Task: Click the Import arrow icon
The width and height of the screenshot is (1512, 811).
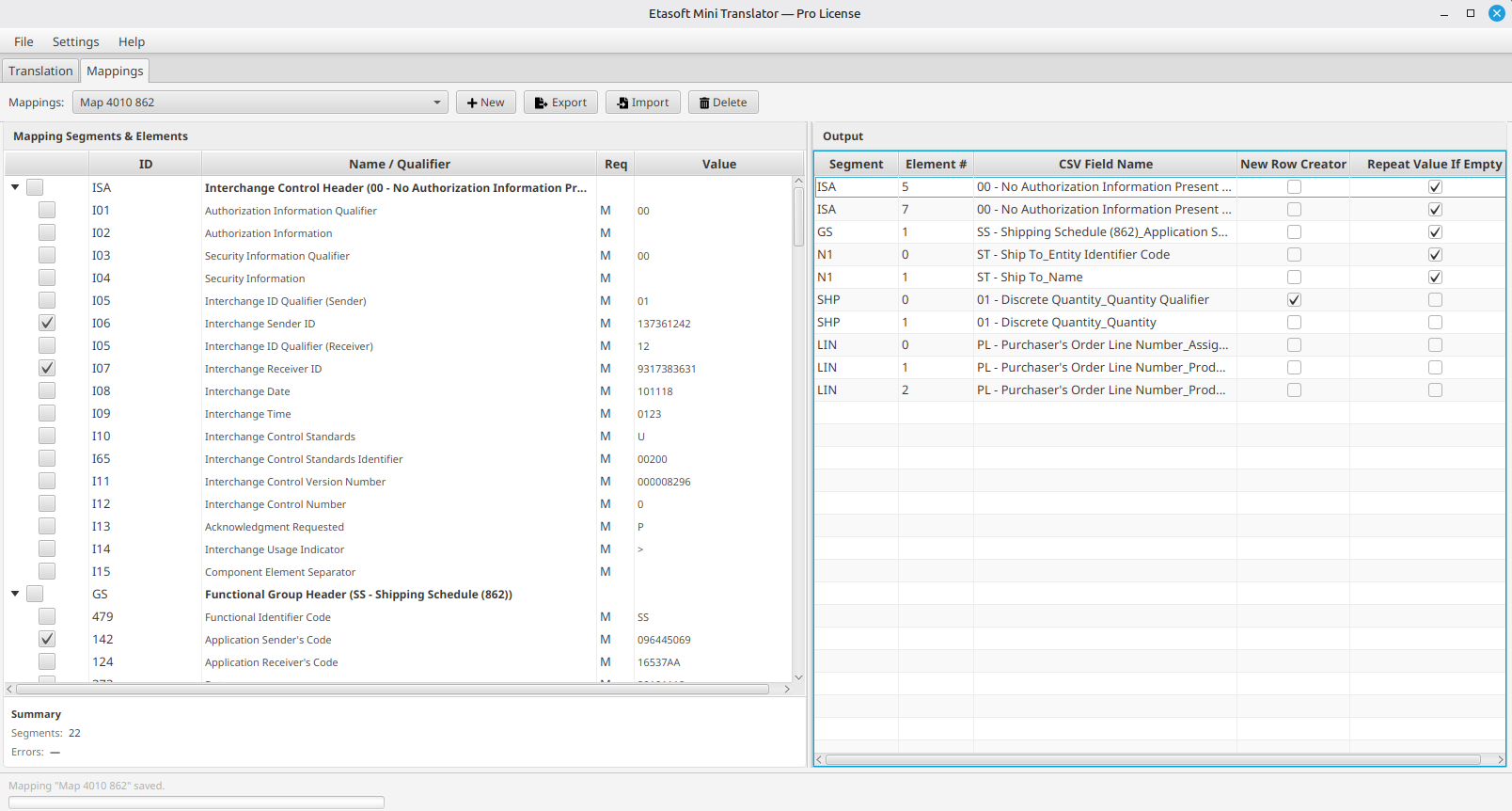Action: (x=622, y=103)
